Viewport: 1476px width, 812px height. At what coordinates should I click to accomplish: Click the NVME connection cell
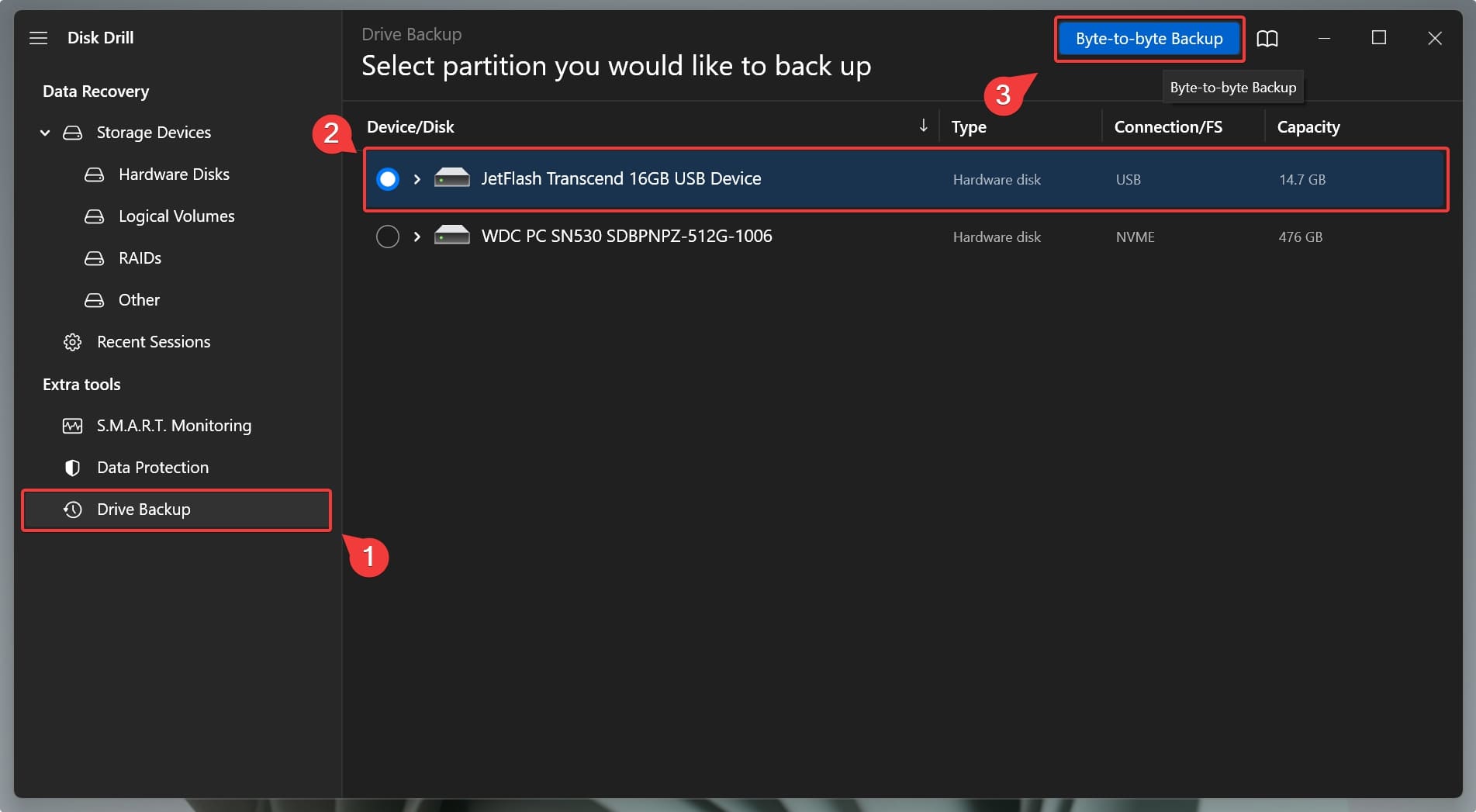(x=1136, y=237)
